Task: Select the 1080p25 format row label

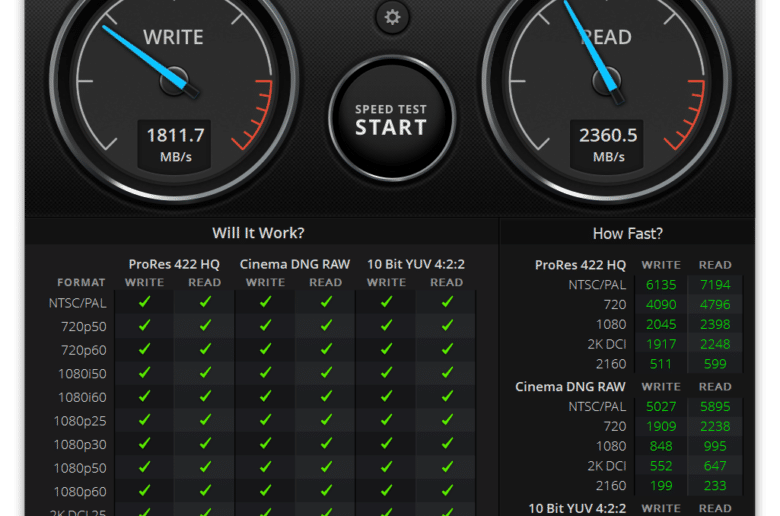Action: [80, 421]
